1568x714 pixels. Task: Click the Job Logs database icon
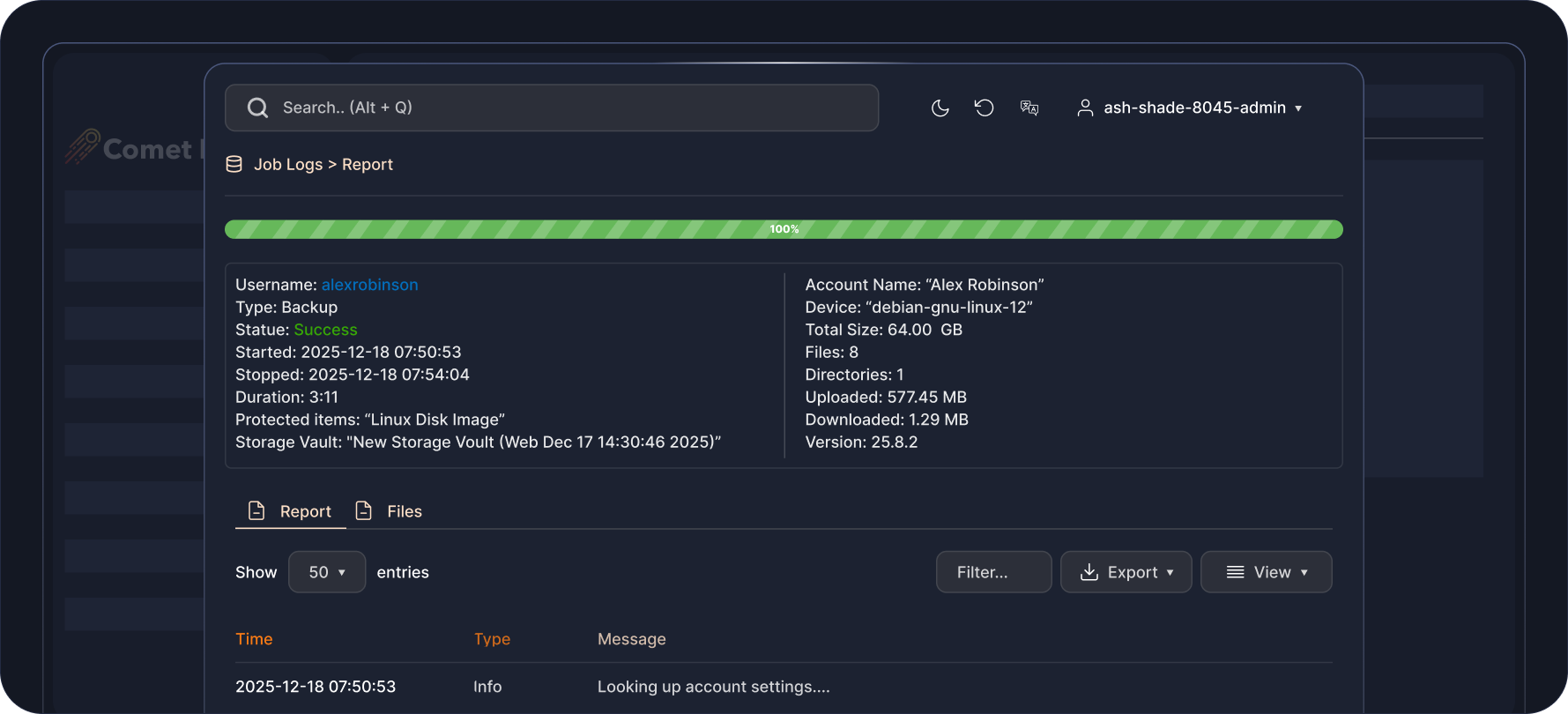[234, 164]
